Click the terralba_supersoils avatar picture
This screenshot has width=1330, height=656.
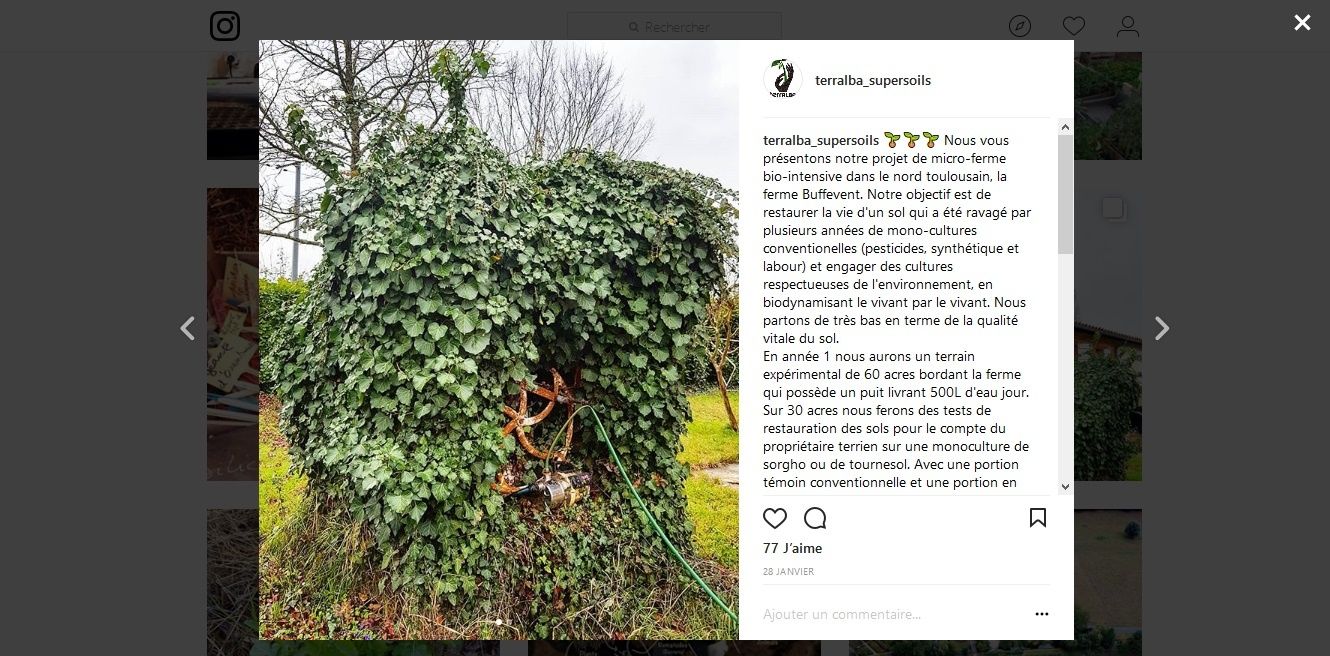[x=783, y=80]
